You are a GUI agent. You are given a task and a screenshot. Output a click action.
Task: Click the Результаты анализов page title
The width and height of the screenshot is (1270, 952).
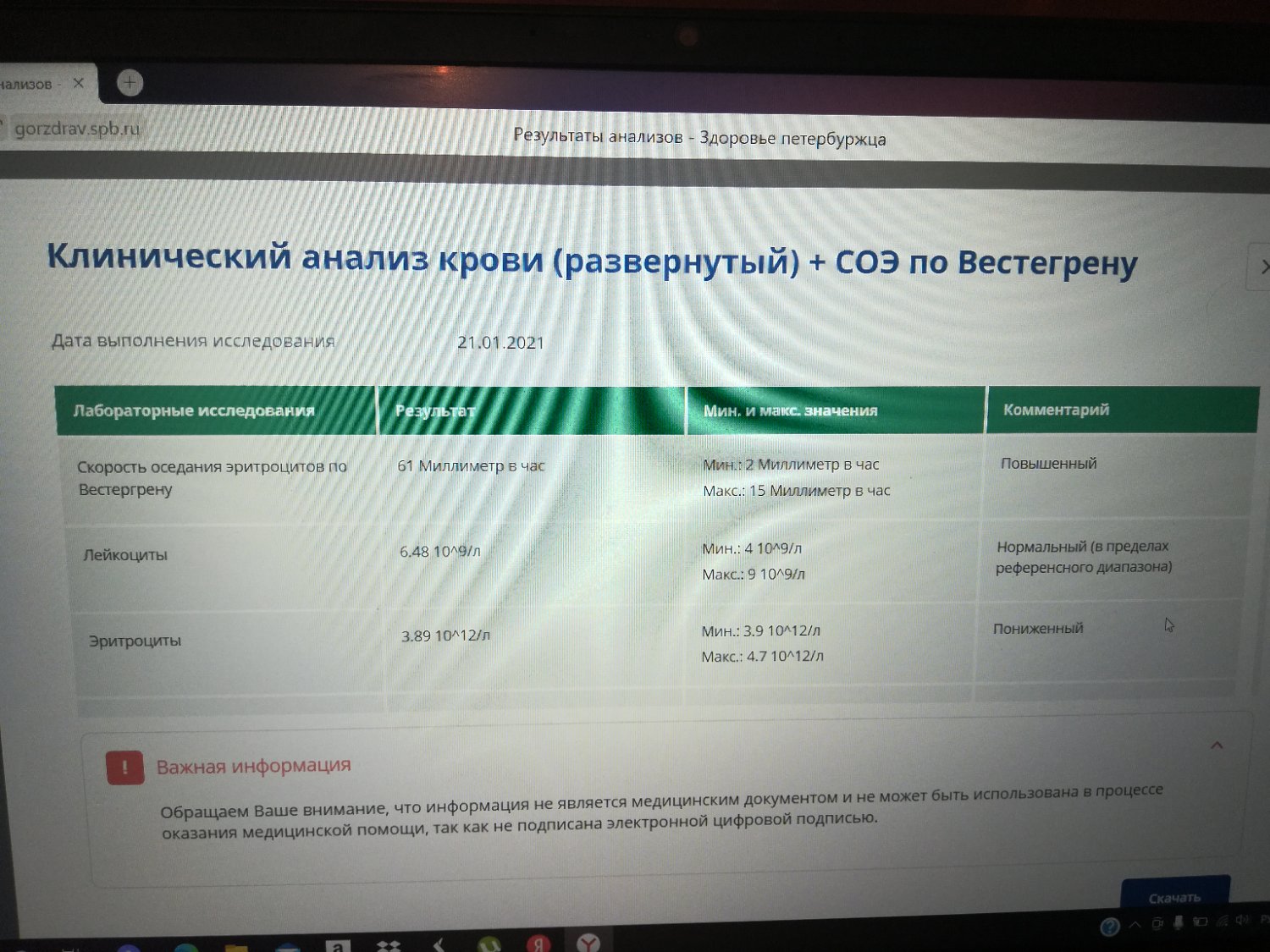coord(699,137)
